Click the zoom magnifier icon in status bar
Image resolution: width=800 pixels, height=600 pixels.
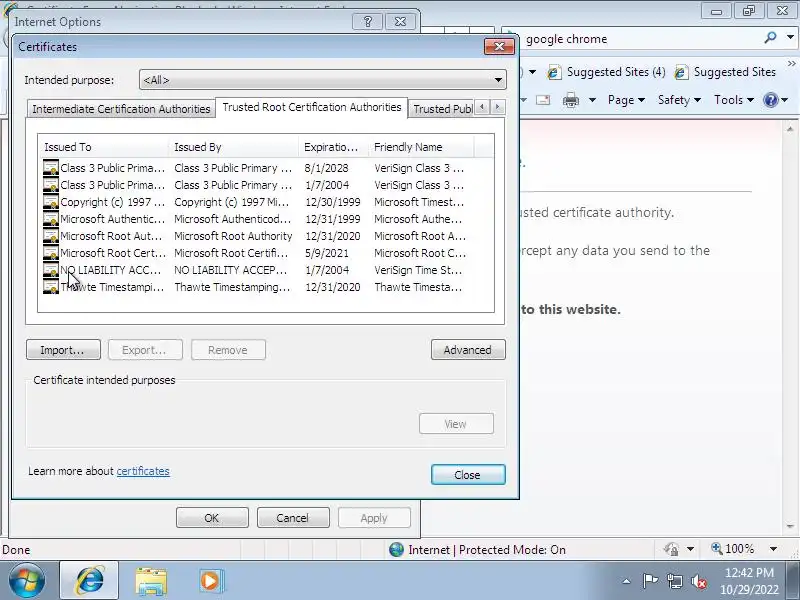(717, 549)
